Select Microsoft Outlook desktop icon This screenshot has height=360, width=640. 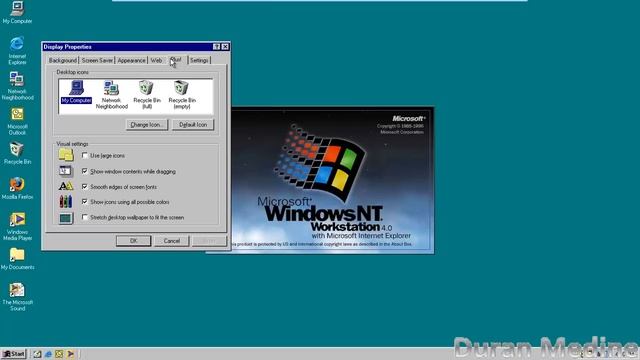(x=17, y=121)
